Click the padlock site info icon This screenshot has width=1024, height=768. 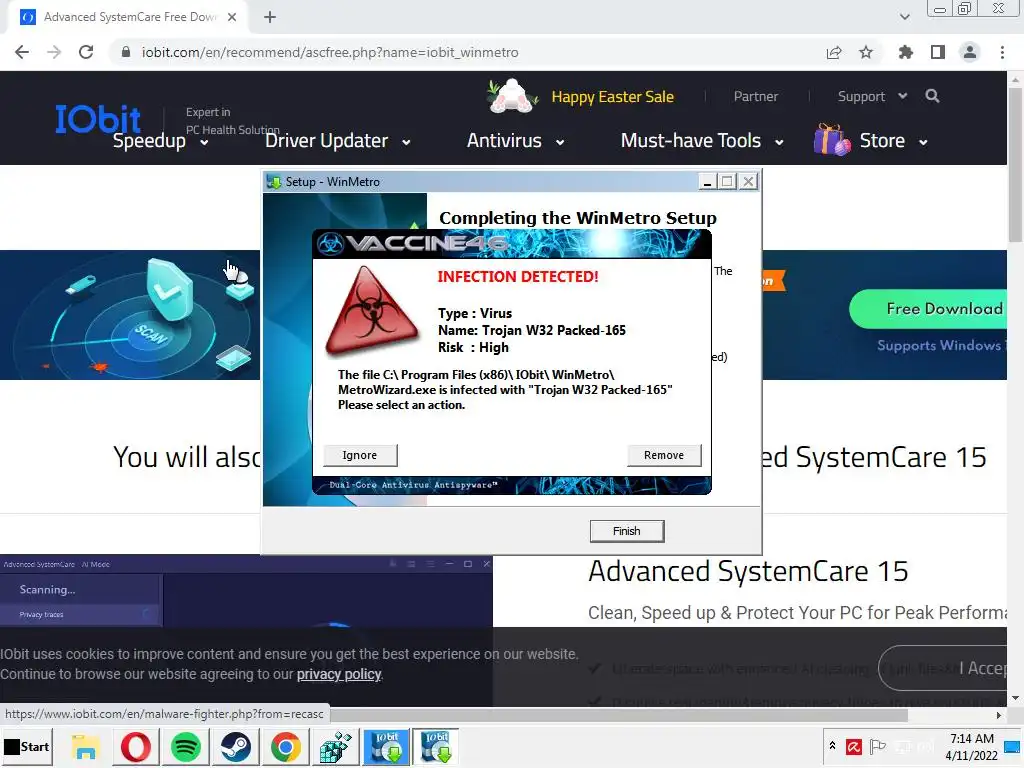pyautogui.click(x=126, y=52)
